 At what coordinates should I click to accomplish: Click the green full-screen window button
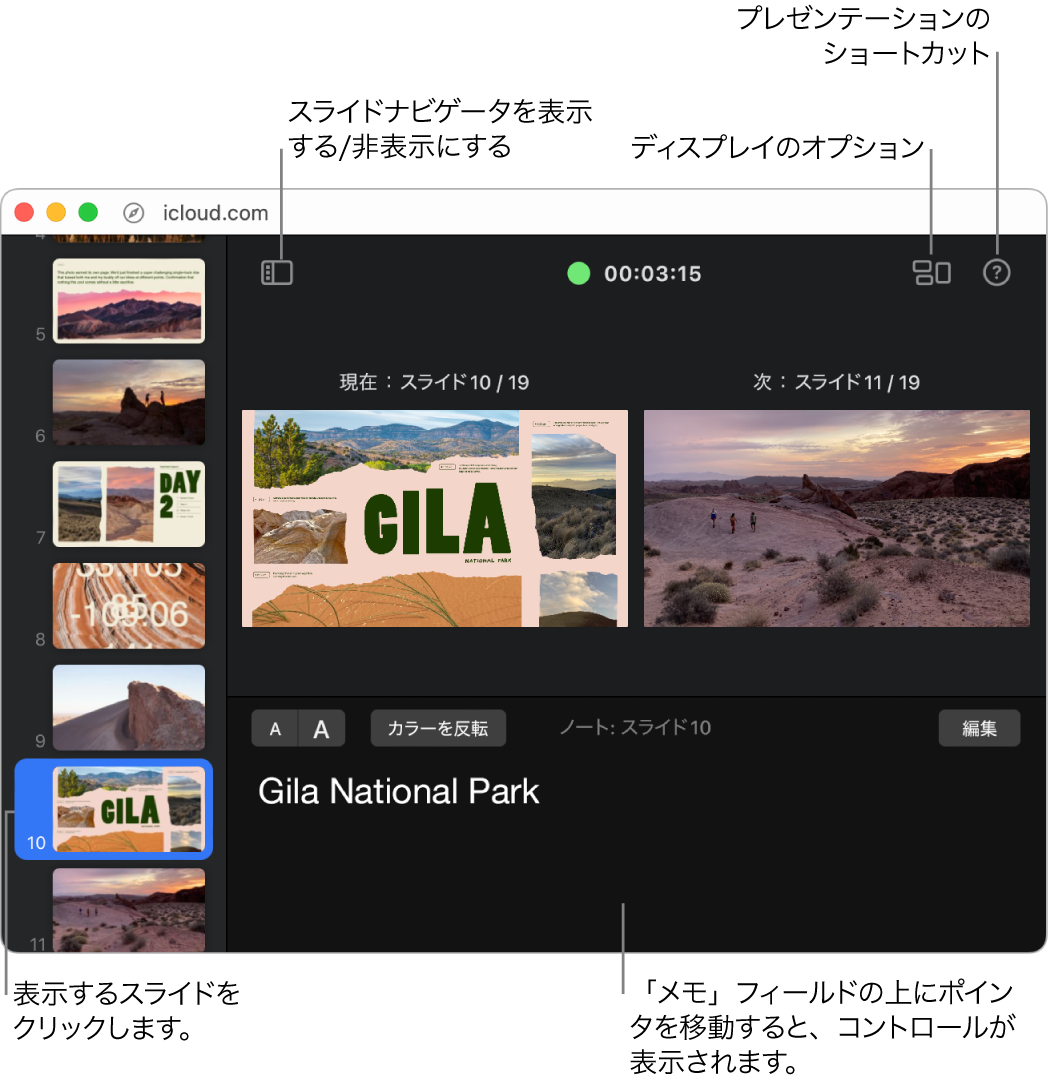click(88, 212)
